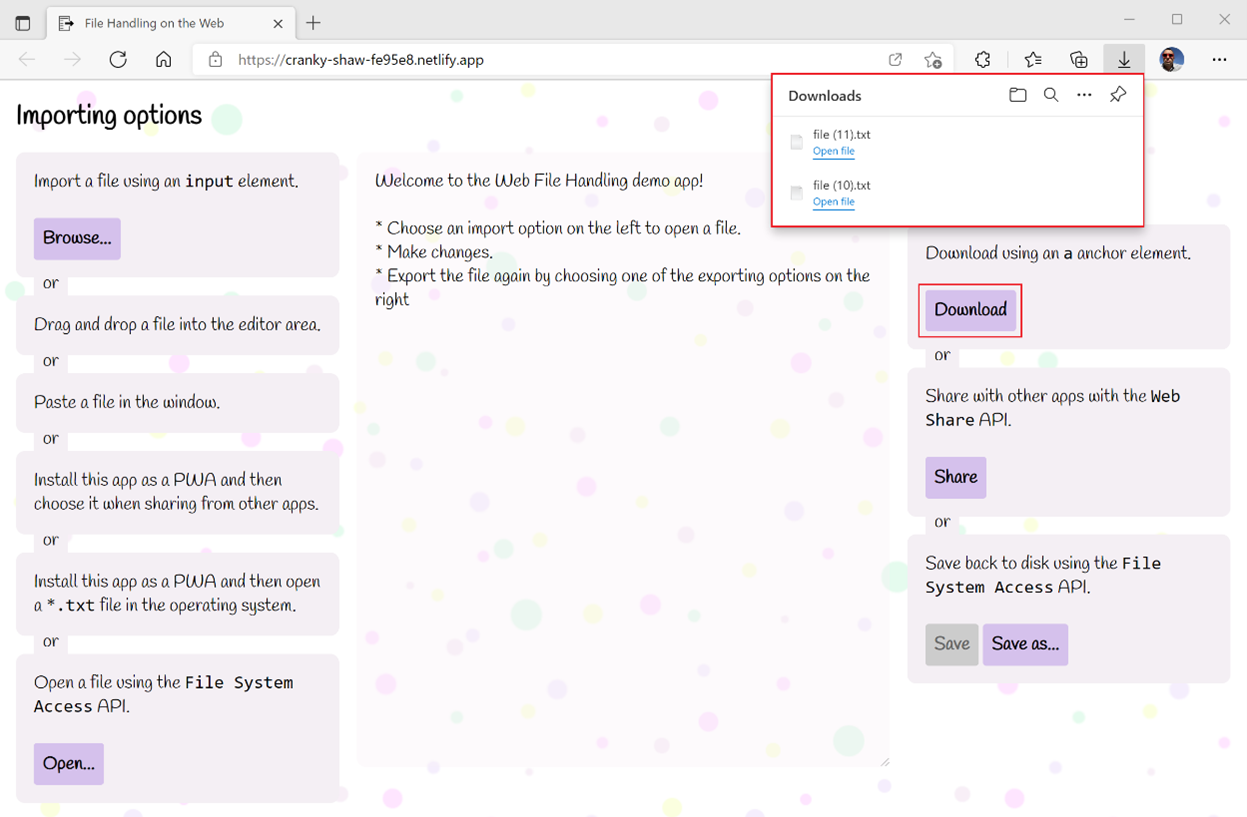Refresh the current page
Viewport: 1247px width, 817px height.
point(118,60)
